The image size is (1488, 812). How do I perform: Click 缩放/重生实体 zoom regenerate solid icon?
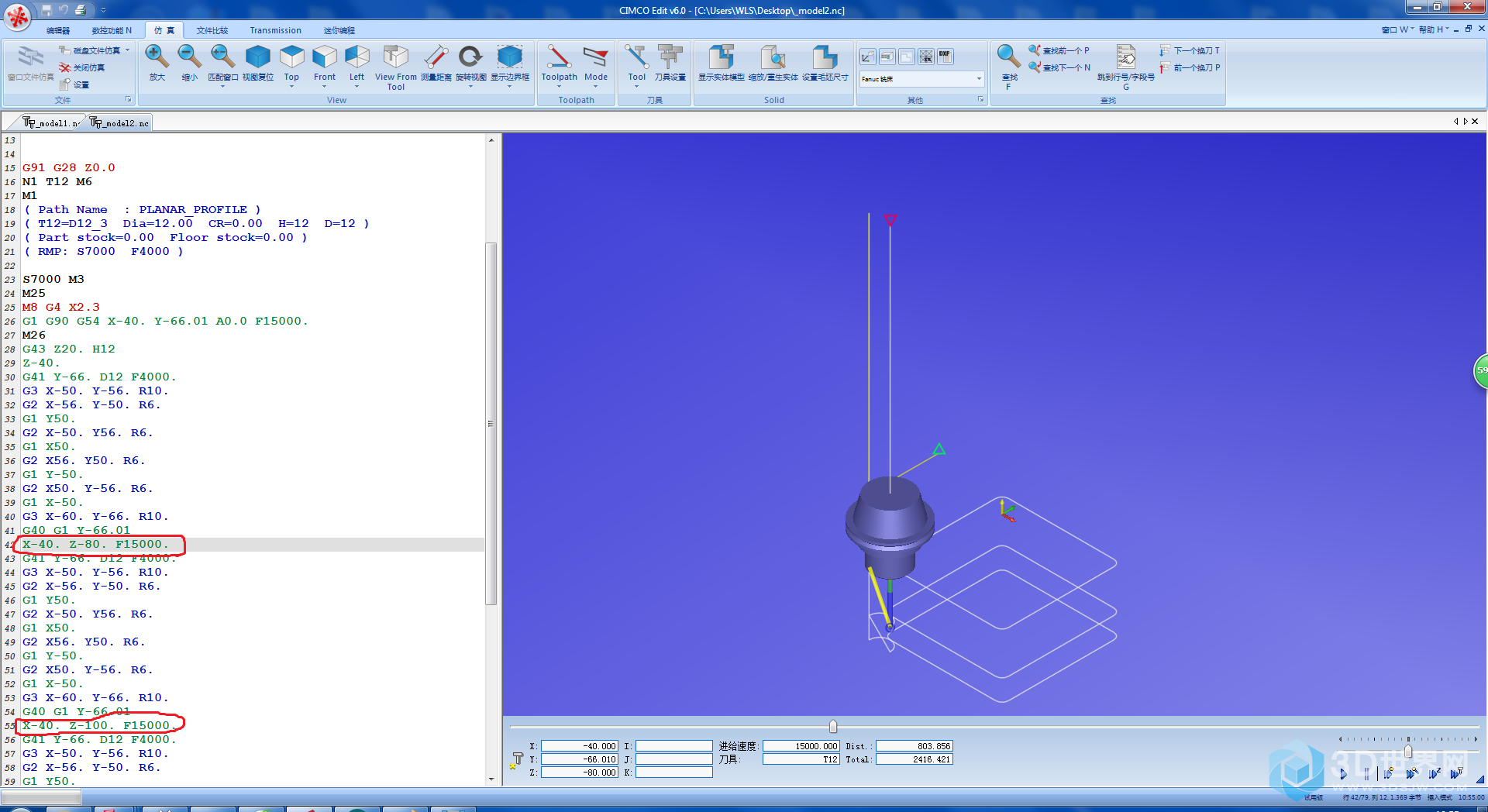click(x=773, y=57)
